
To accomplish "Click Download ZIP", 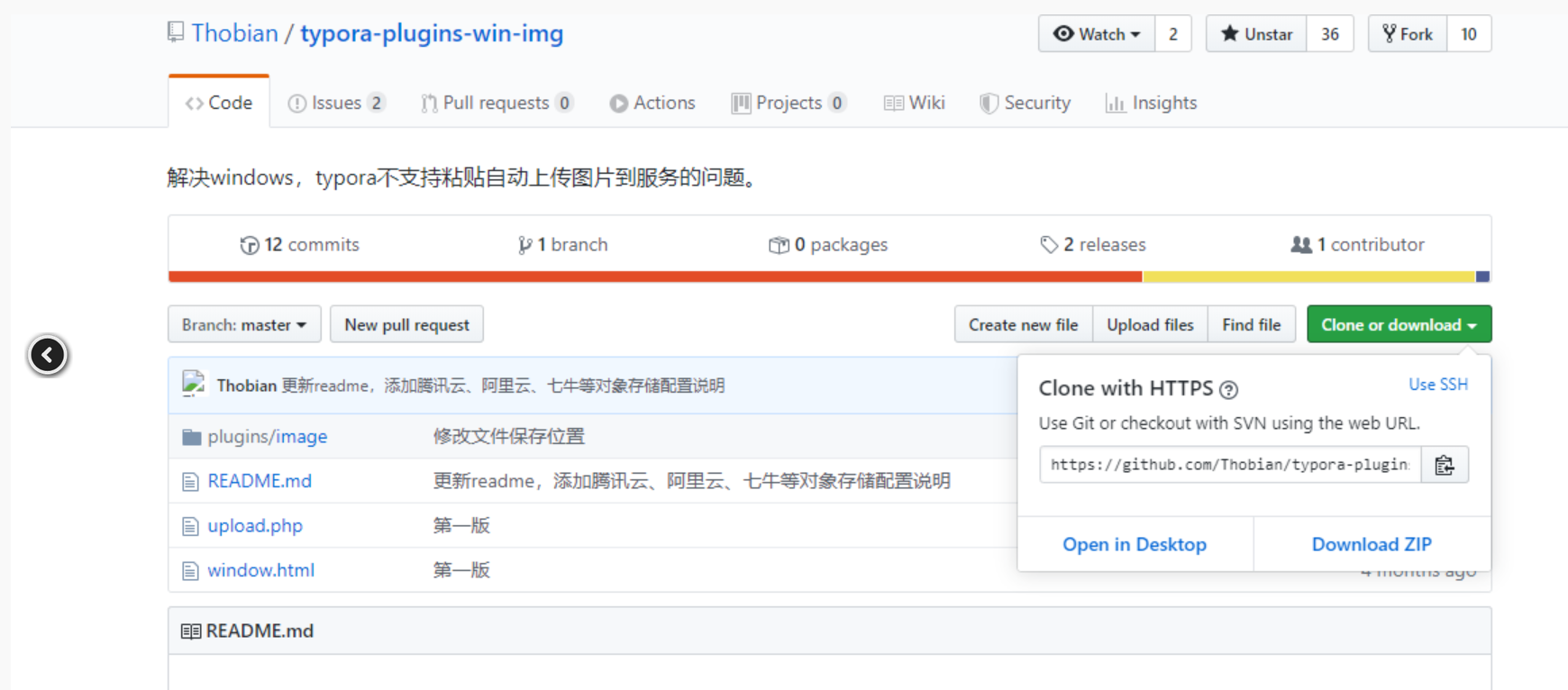I will point(1372,544).
